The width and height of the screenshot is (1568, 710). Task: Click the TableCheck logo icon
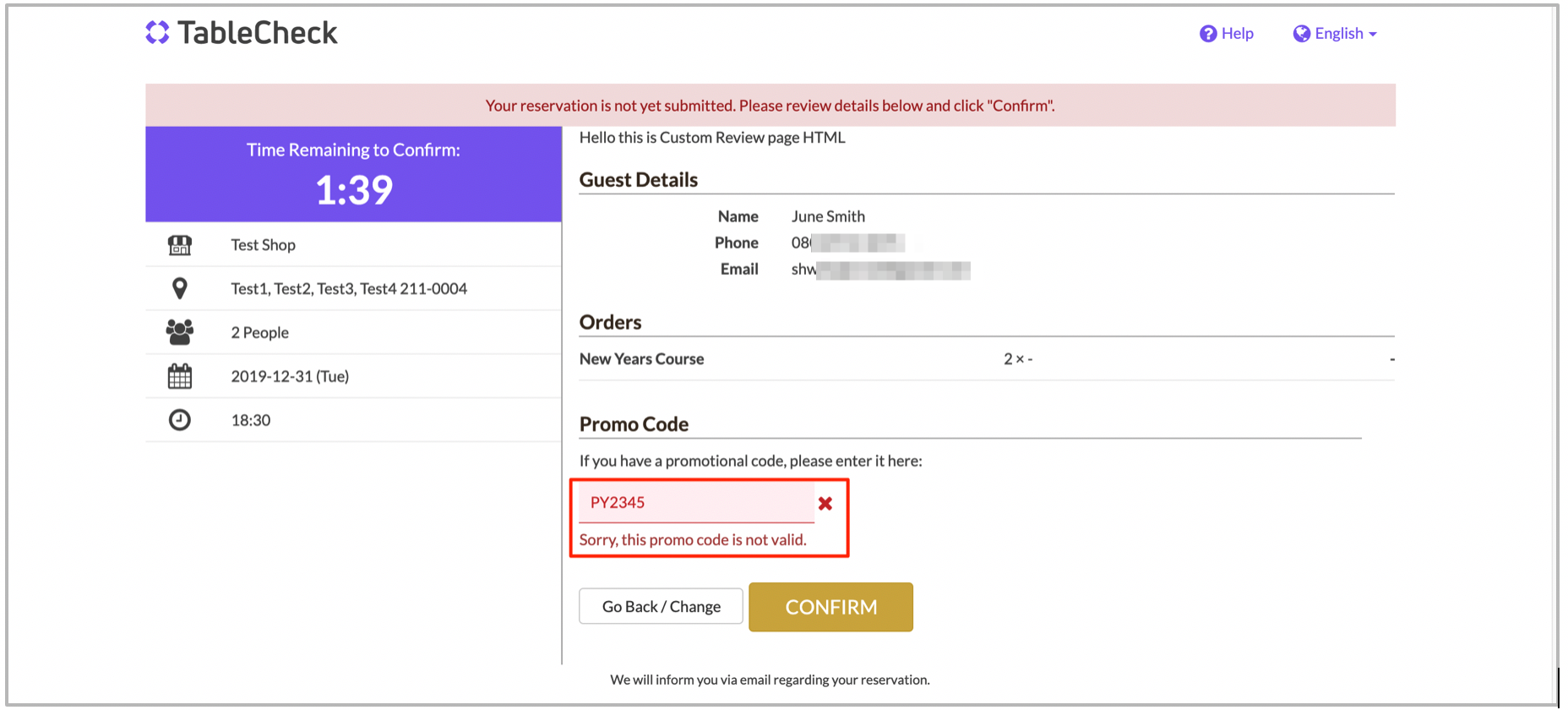tap(157, 32)
